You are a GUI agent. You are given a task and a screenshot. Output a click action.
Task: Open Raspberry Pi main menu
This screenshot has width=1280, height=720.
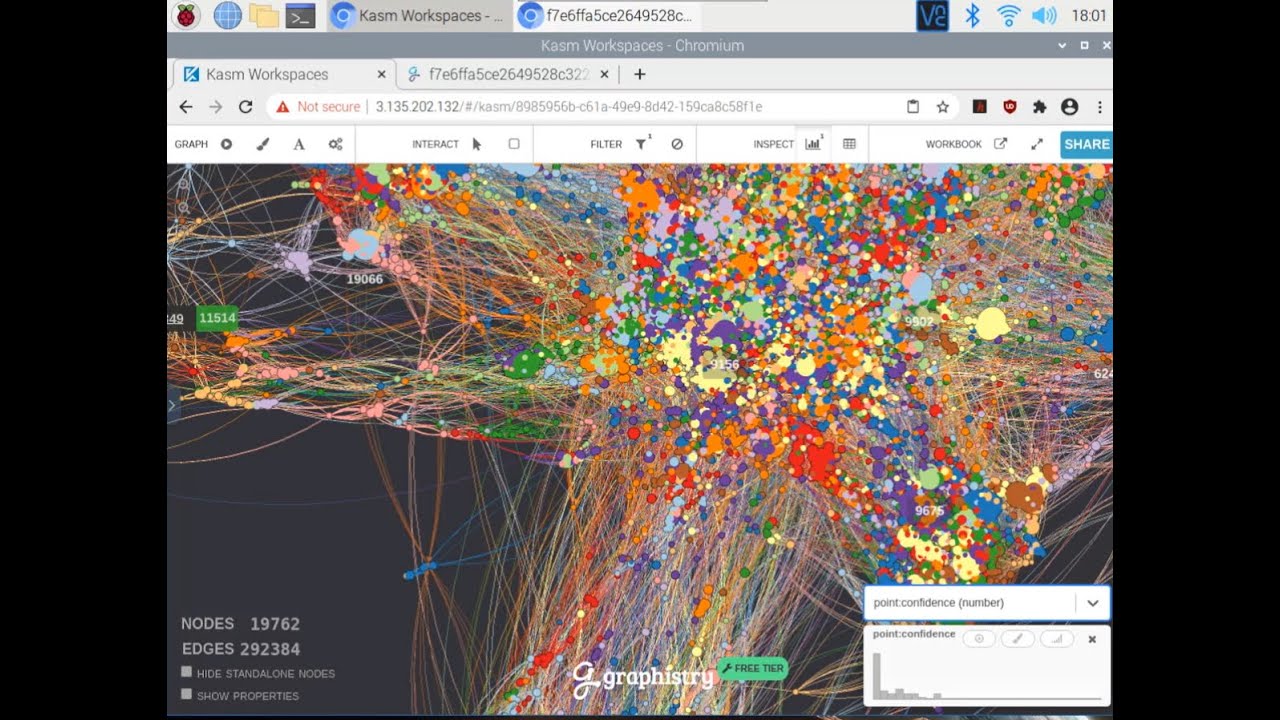pyautogui.click(x=186, y=15)
